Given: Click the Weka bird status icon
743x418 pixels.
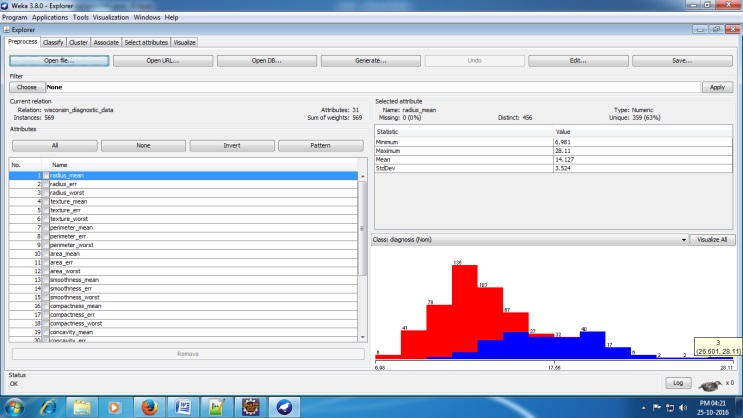Looking at the screenshot, I should tap(711, 384).
